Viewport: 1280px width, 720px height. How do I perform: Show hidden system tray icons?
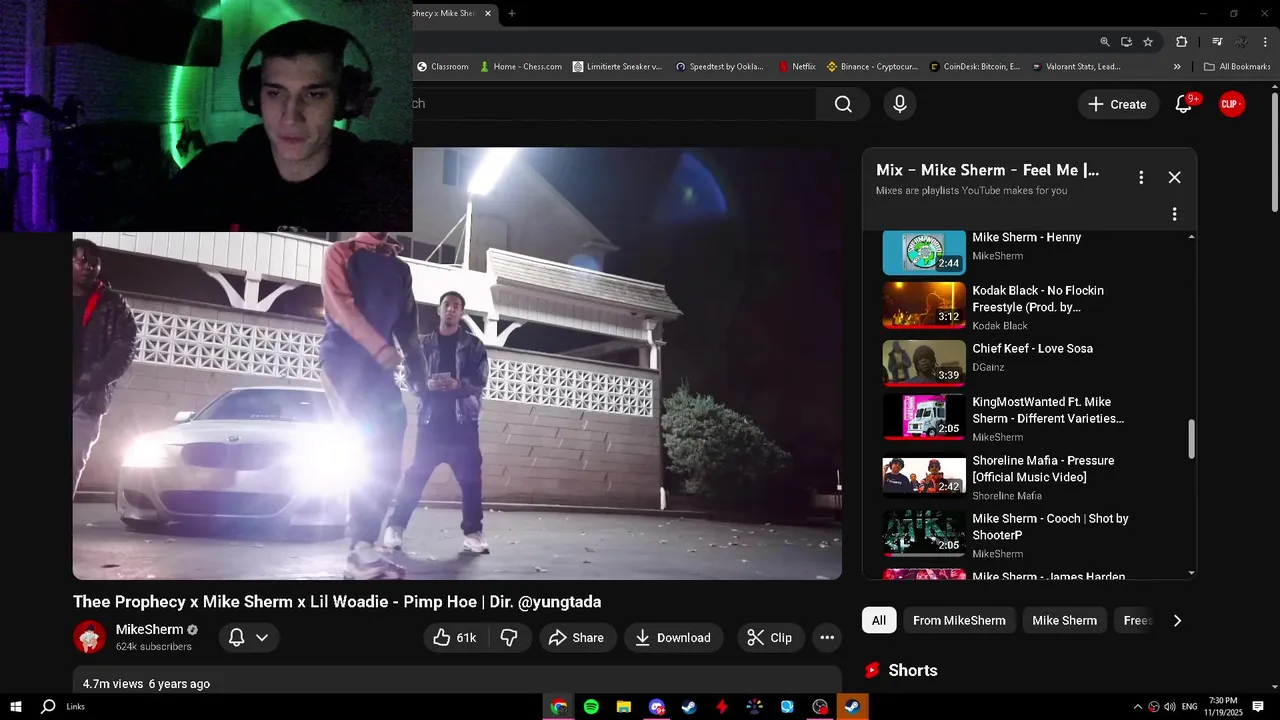tap(1137, 707)
